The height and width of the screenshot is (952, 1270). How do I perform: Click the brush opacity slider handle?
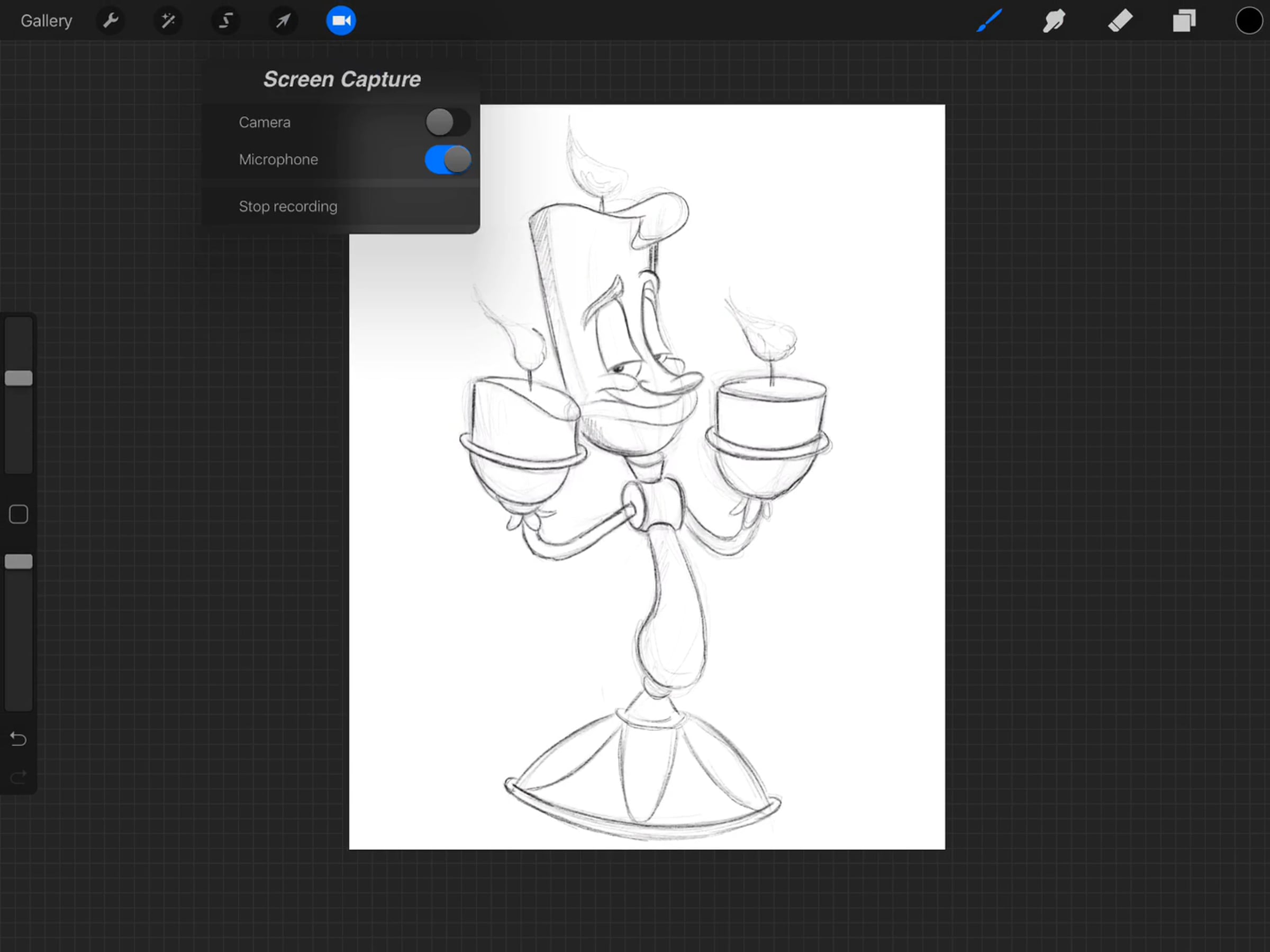click(19, 562)
